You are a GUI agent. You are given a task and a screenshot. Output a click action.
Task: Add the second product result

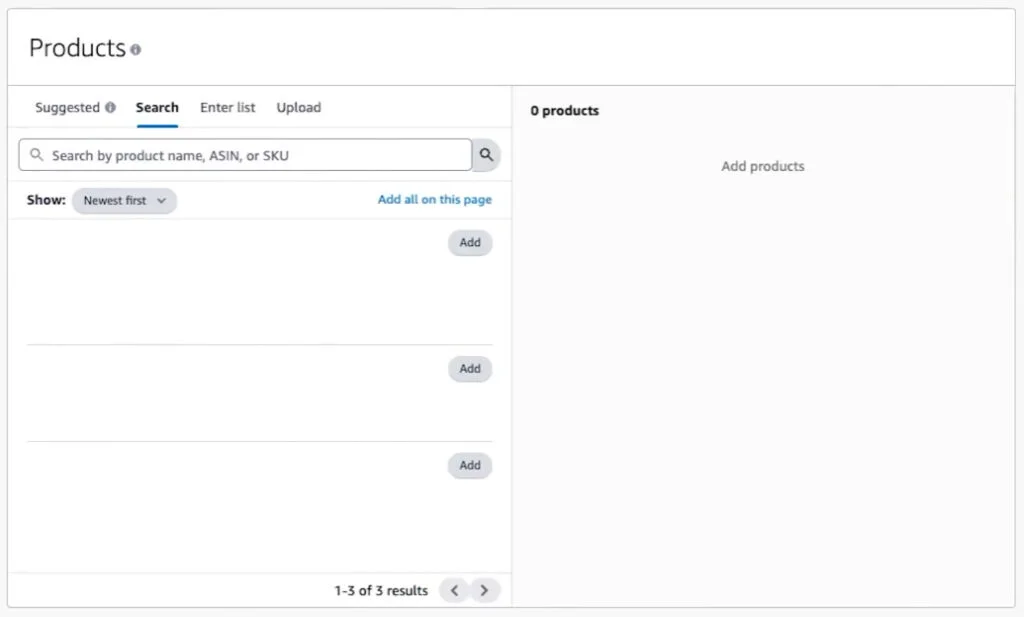coord(470,368)
